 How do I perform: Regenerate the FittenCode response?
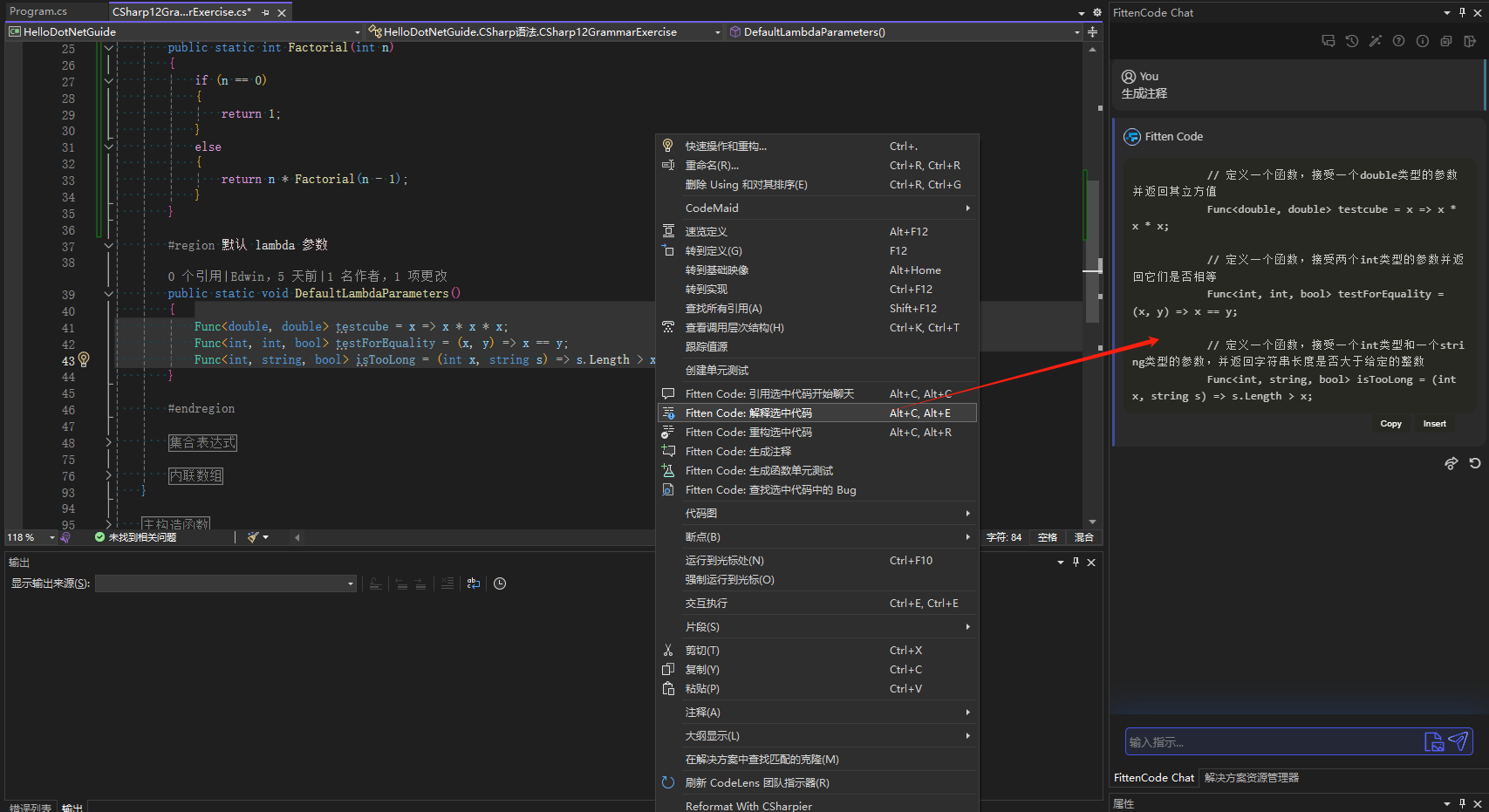1474,463
